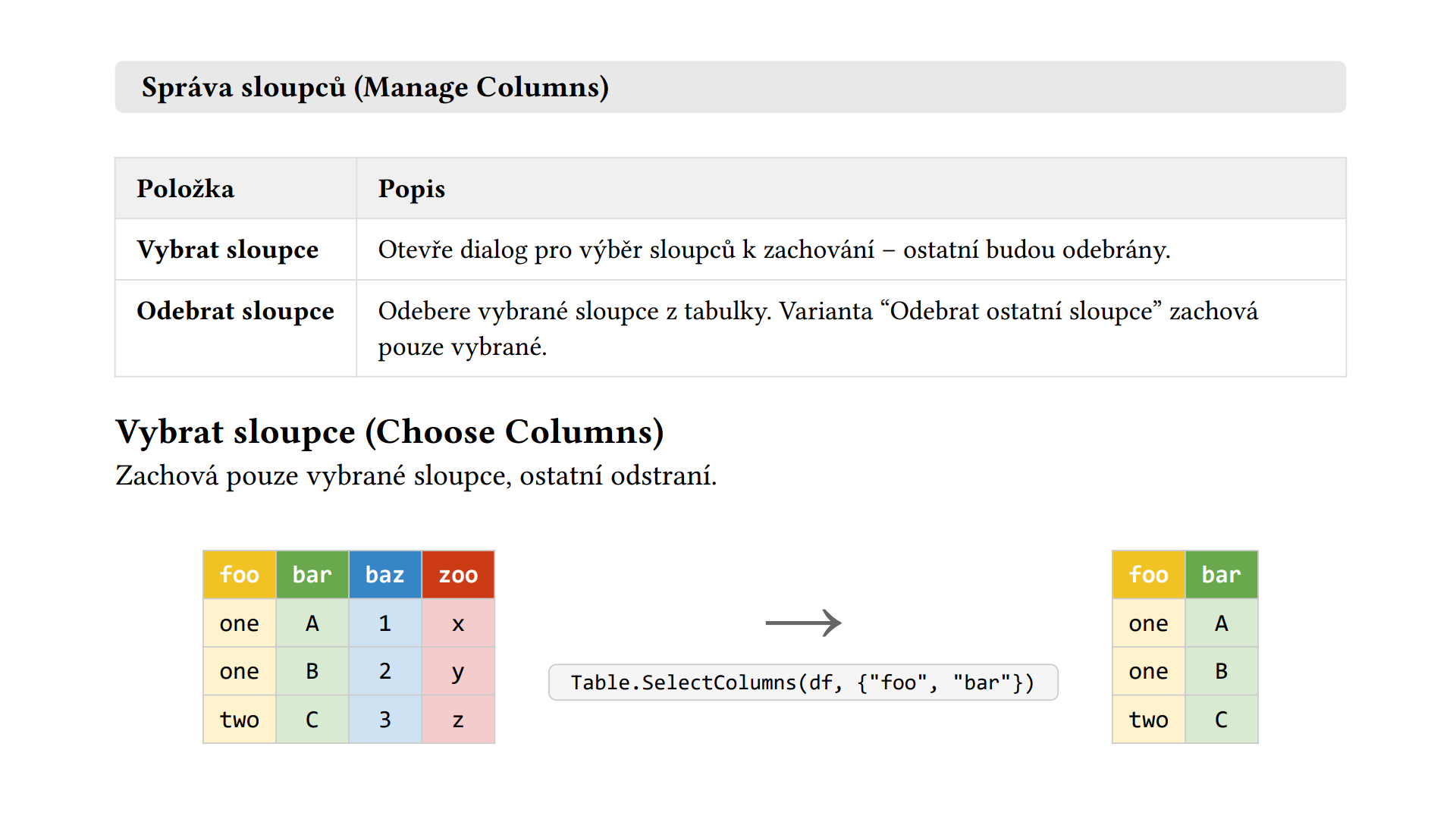
Task: Select cell 2 in the baz column
Action: tap(385, 671)
